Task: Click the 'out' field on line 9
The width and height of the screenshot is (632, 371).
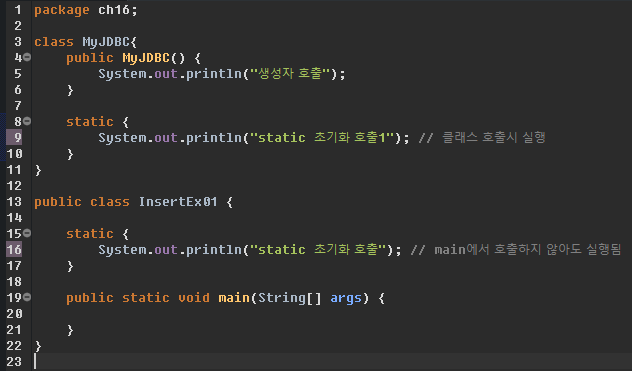Action: 166,138
